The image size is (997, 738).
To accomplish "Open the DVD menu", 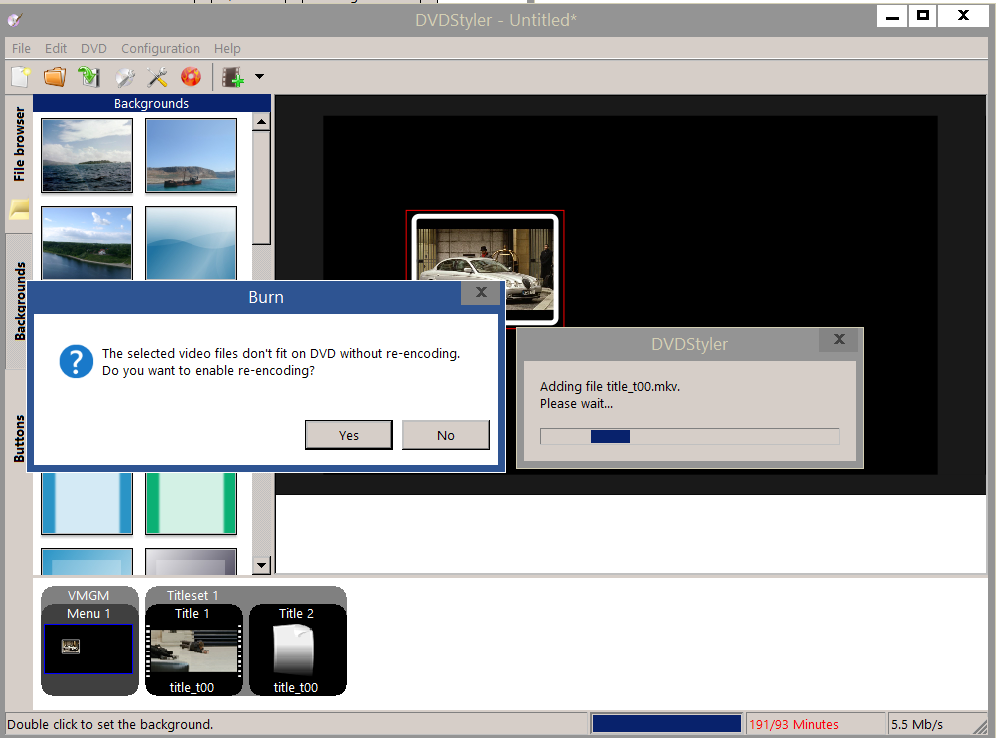I will click(x=93, y=49).
